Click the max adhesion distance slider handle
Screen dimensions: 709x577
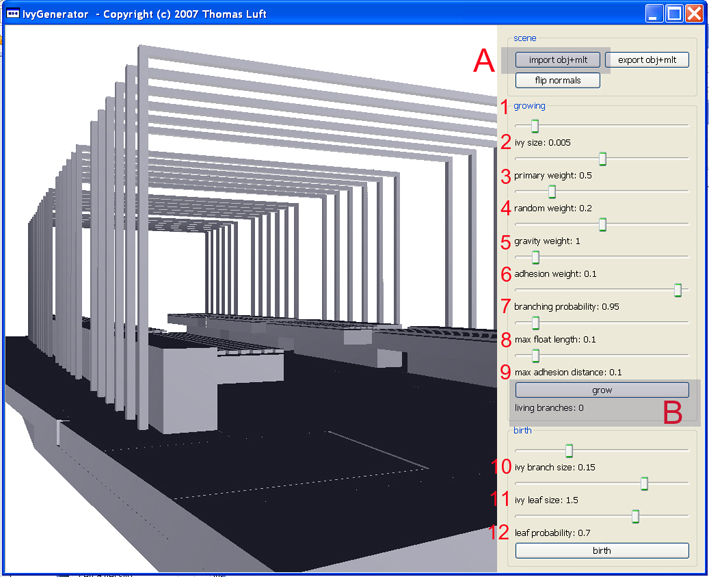click(535, 355)
